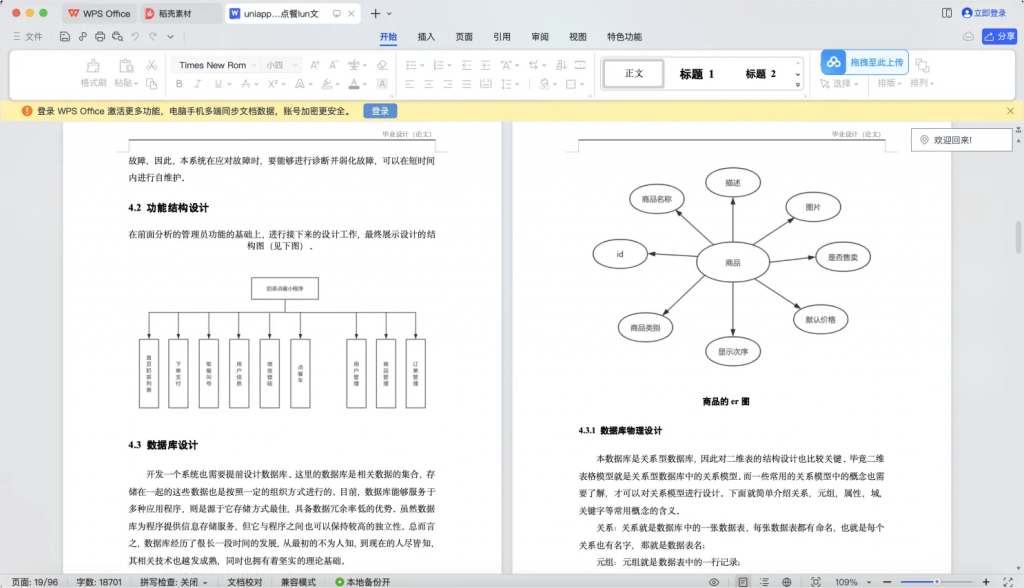Image resolution: width=1024 pixels, height=588 pixels.
Task: Expand the Paste (粘贴) dropdown arrow
Action: click(x=135, y=83)
